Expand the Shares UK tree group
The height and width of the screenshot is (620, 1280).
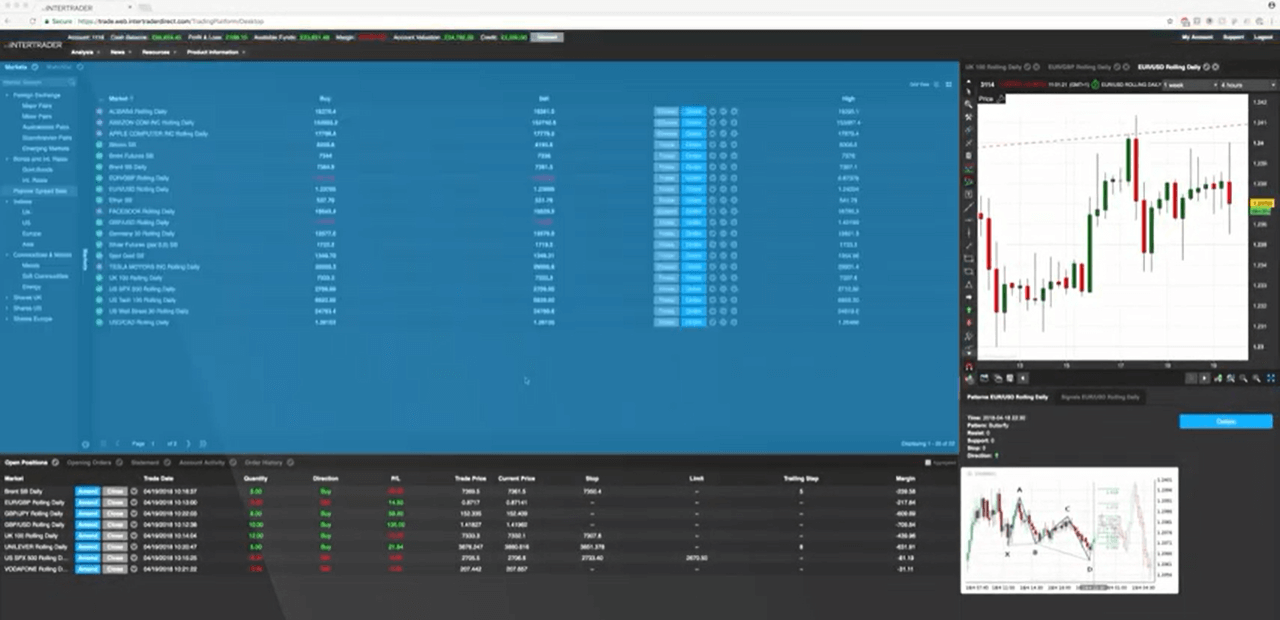pos(6,298)
